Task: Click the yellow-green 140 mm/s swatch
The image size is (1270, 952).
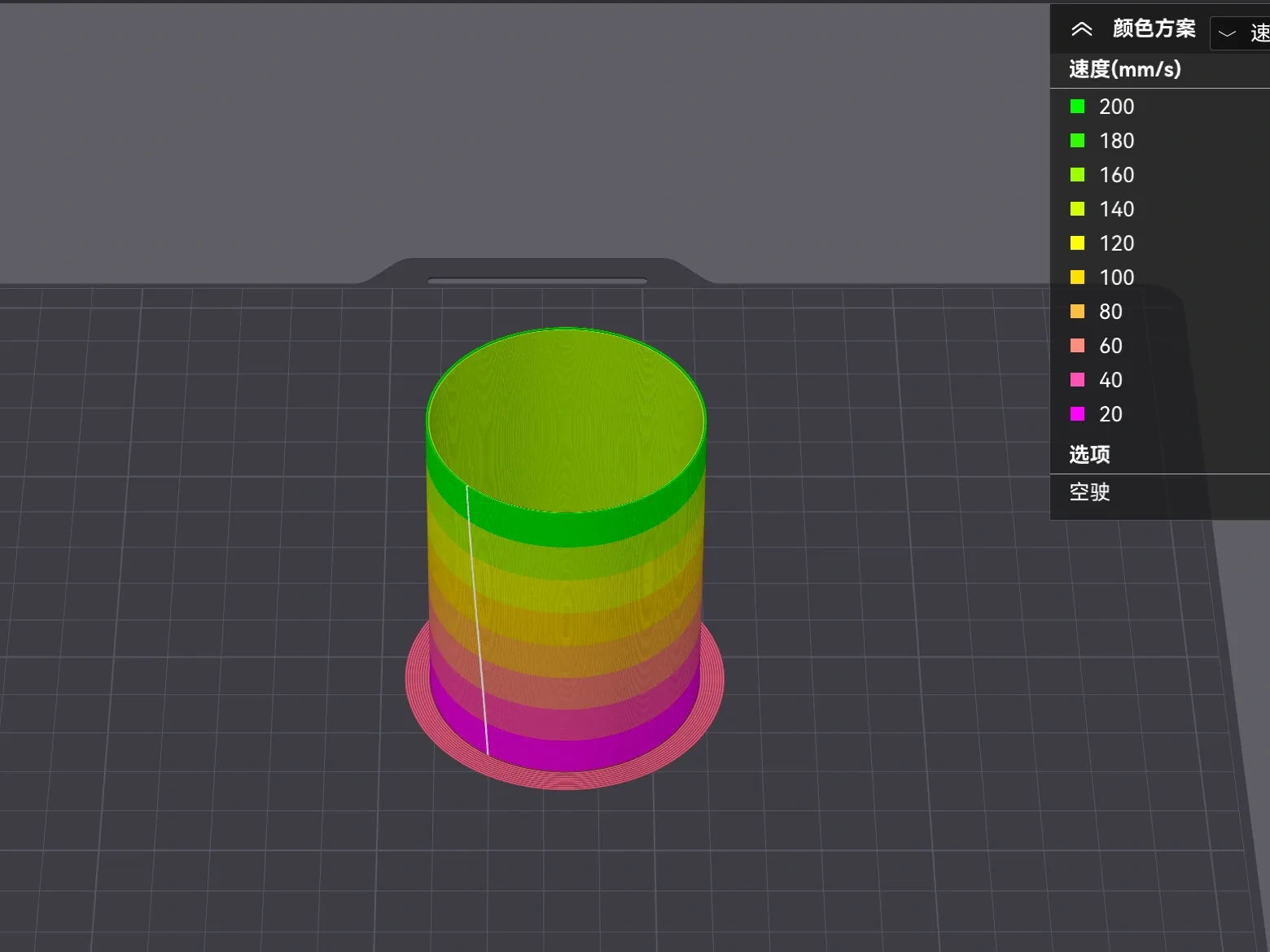Action: point(1079,208)
